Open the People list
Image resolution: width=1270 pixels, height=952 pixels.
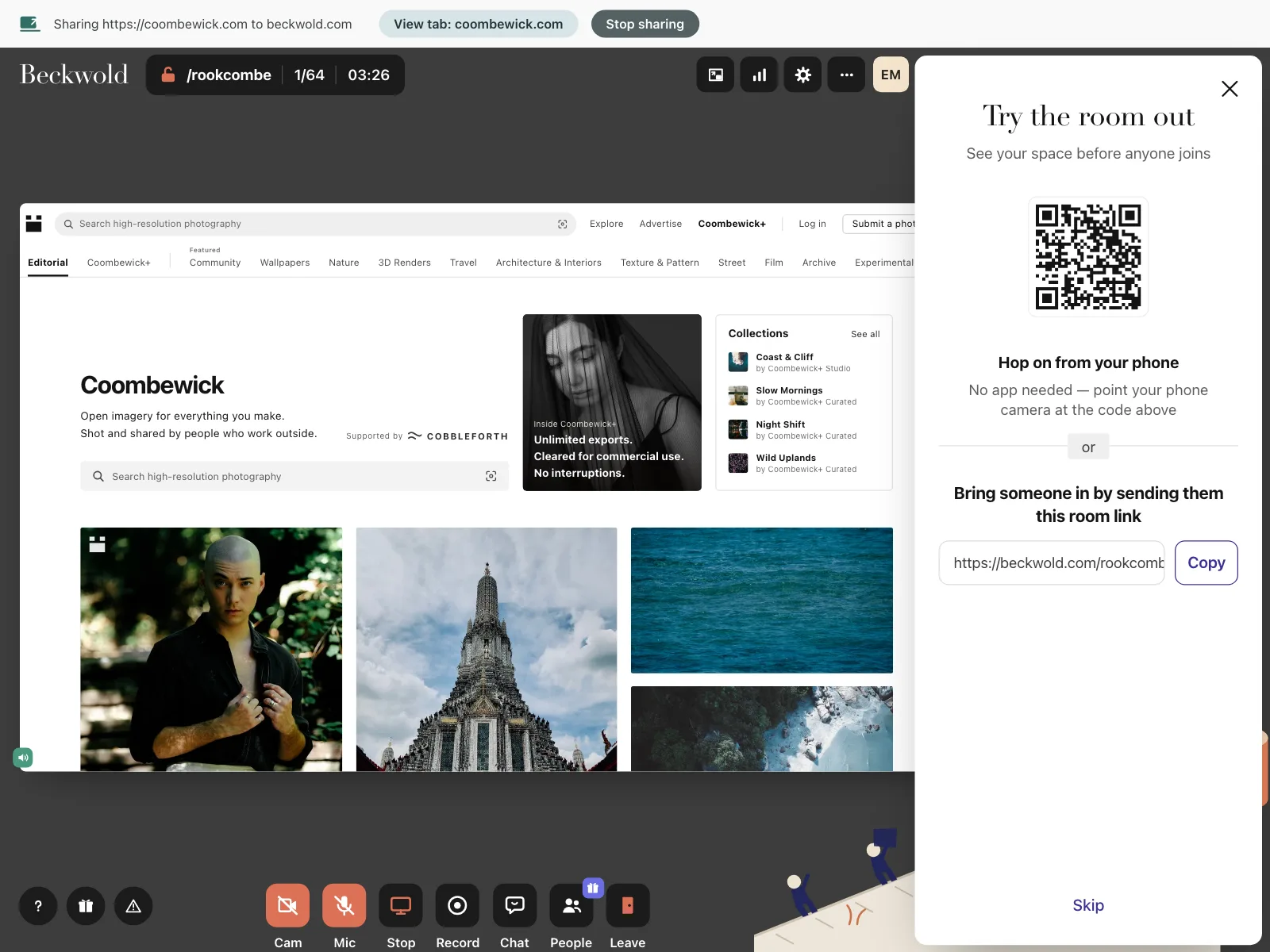(571, 905)
